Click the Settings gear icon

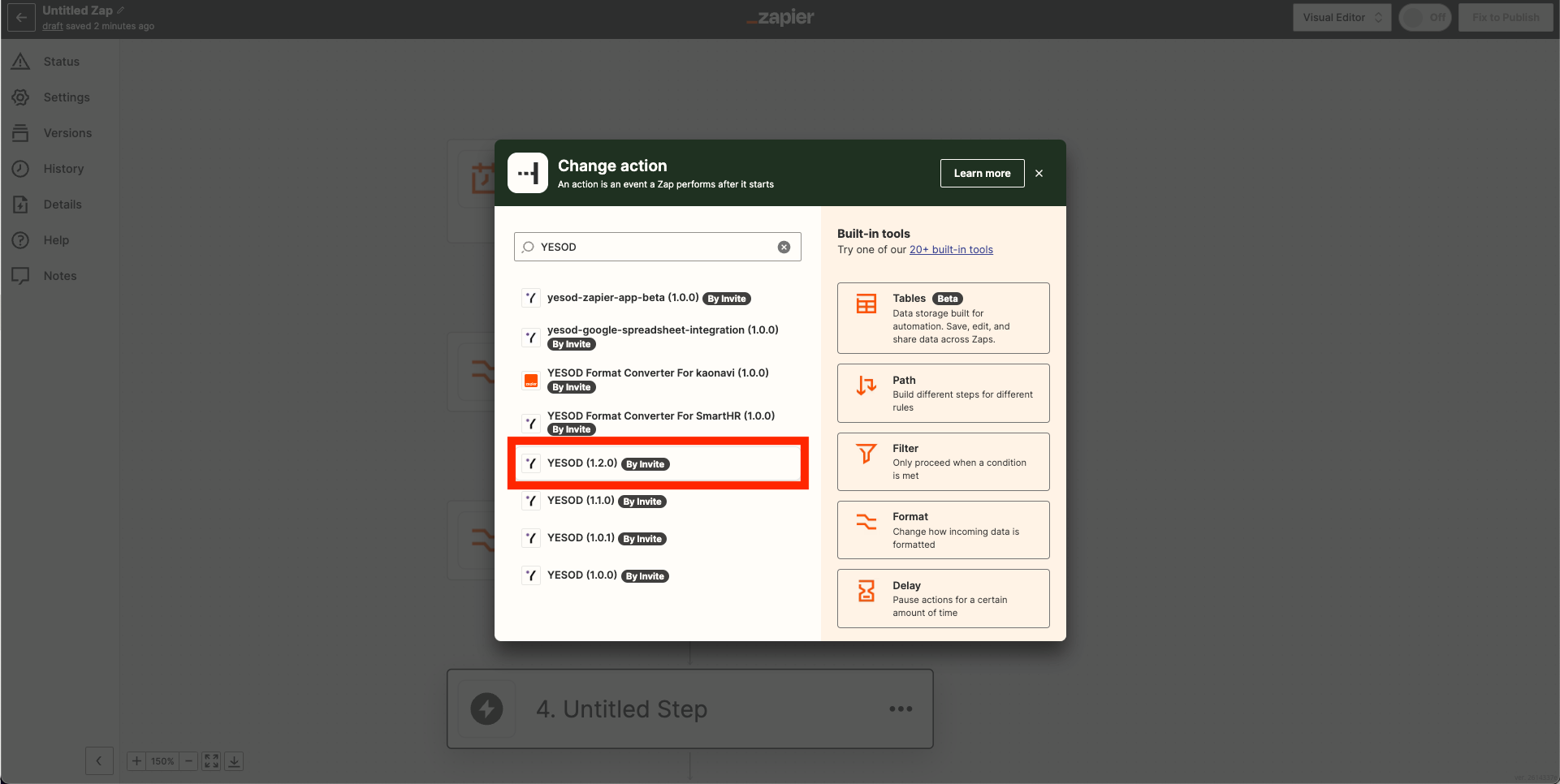[21, 97]
